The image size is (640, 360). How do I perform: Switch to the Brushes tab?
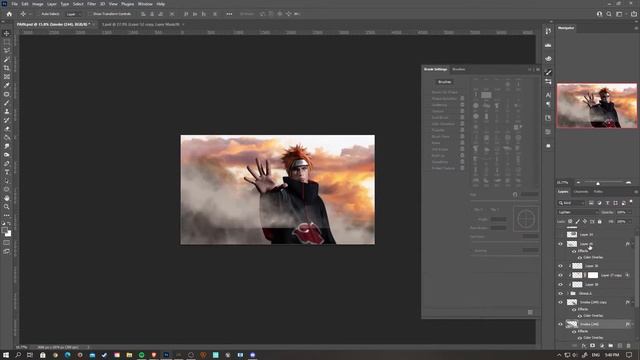[458, 69]
